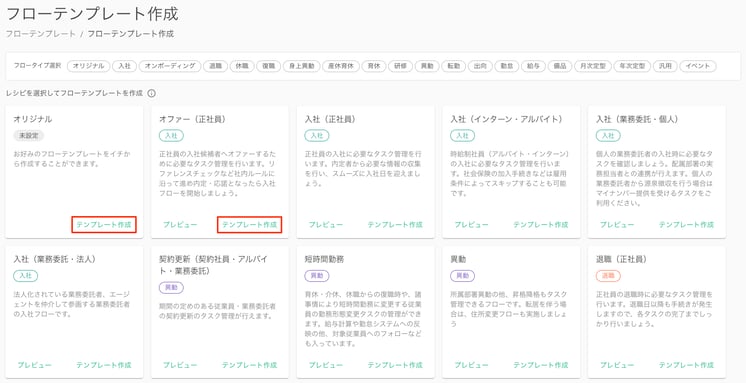746x383 pixels.
Task: Toggle the 身上異動 flow type chip
Action: pyautogui.click(x=301, y=66)
